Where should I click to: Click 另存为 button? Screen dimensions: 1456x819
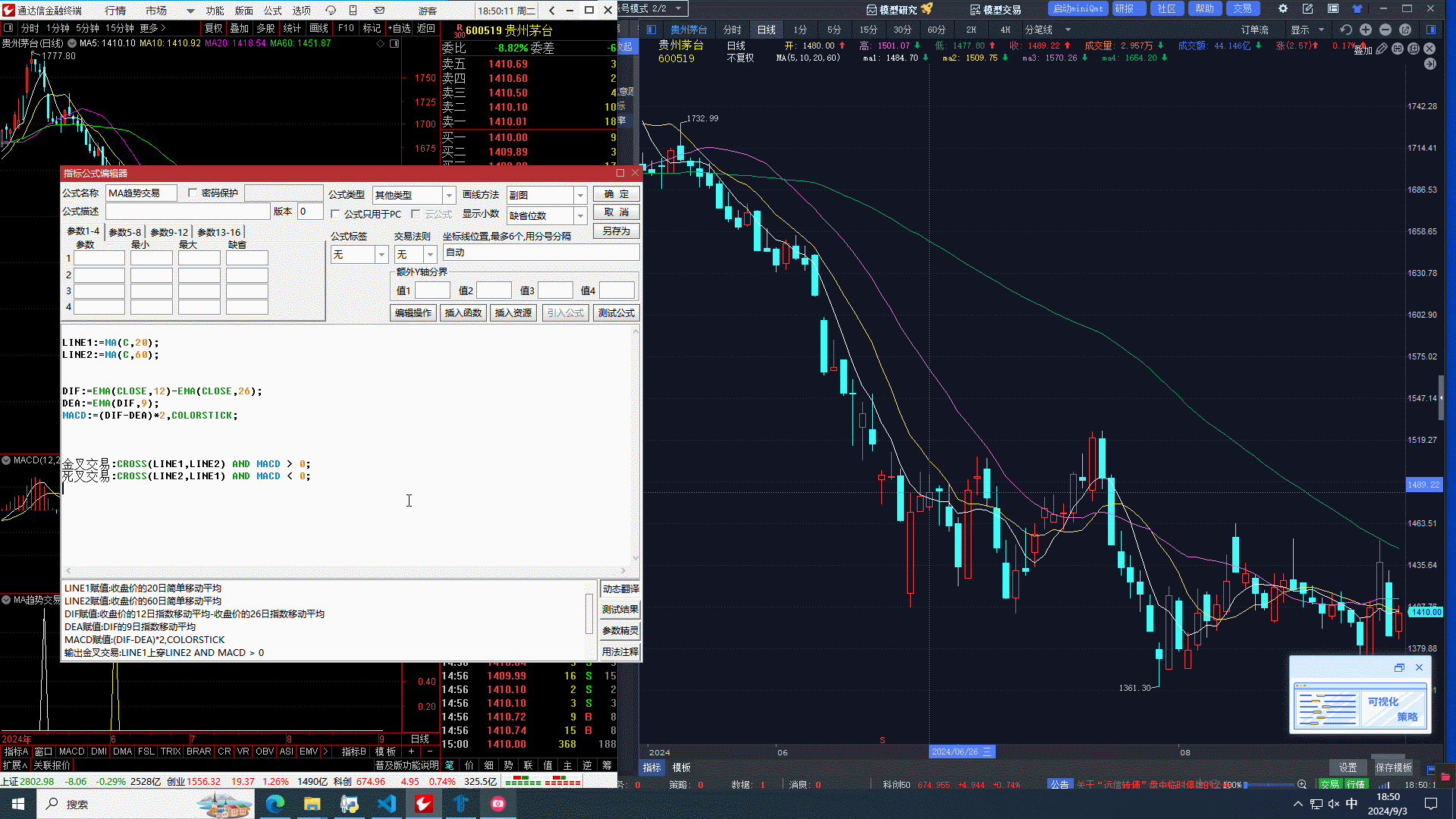point(617,231)
